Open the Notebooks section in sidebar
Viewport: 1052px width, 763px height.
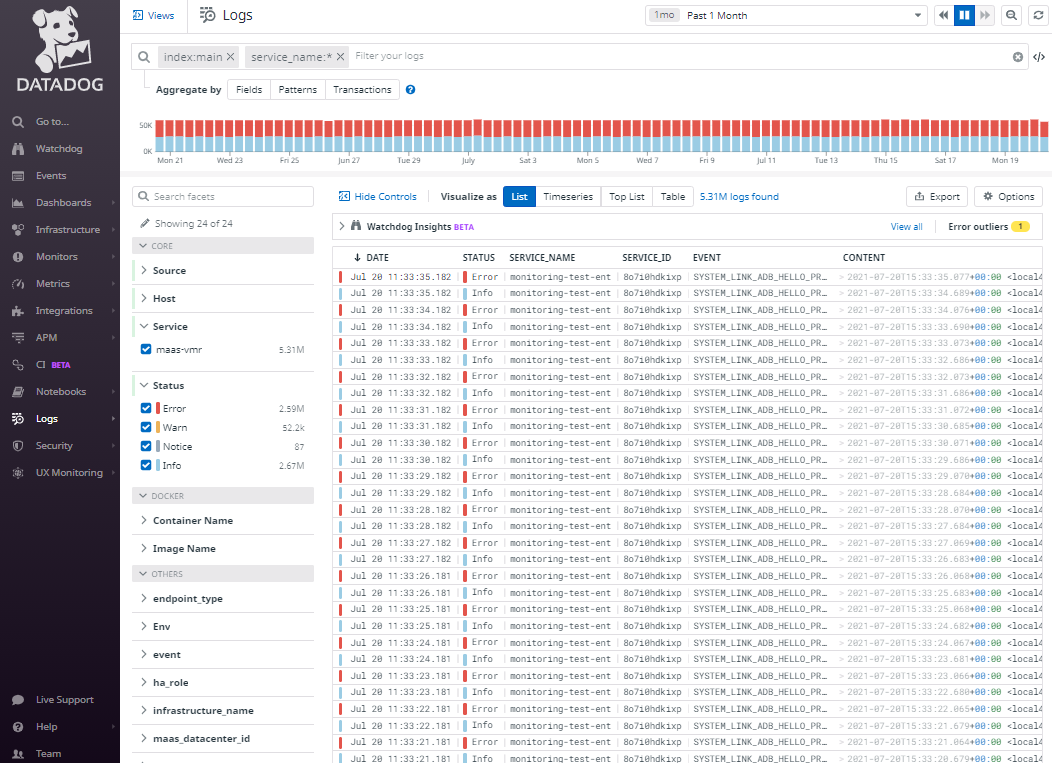point(60,392)
